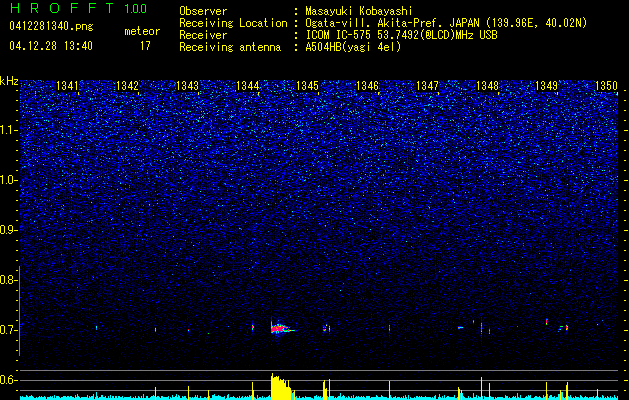Click the 1341 time marker
Image resolution: width=629 pixels, height=400 pixels.
pos(67,86)
